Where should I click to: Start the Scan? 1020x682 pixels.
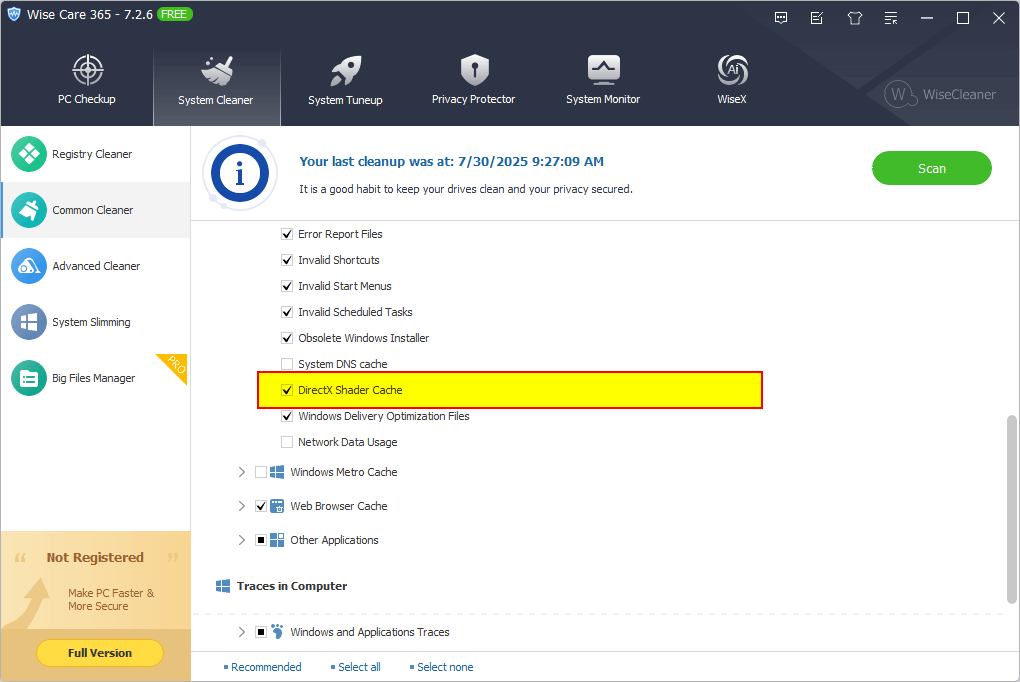pyautogui.click(x=932, y=168)
